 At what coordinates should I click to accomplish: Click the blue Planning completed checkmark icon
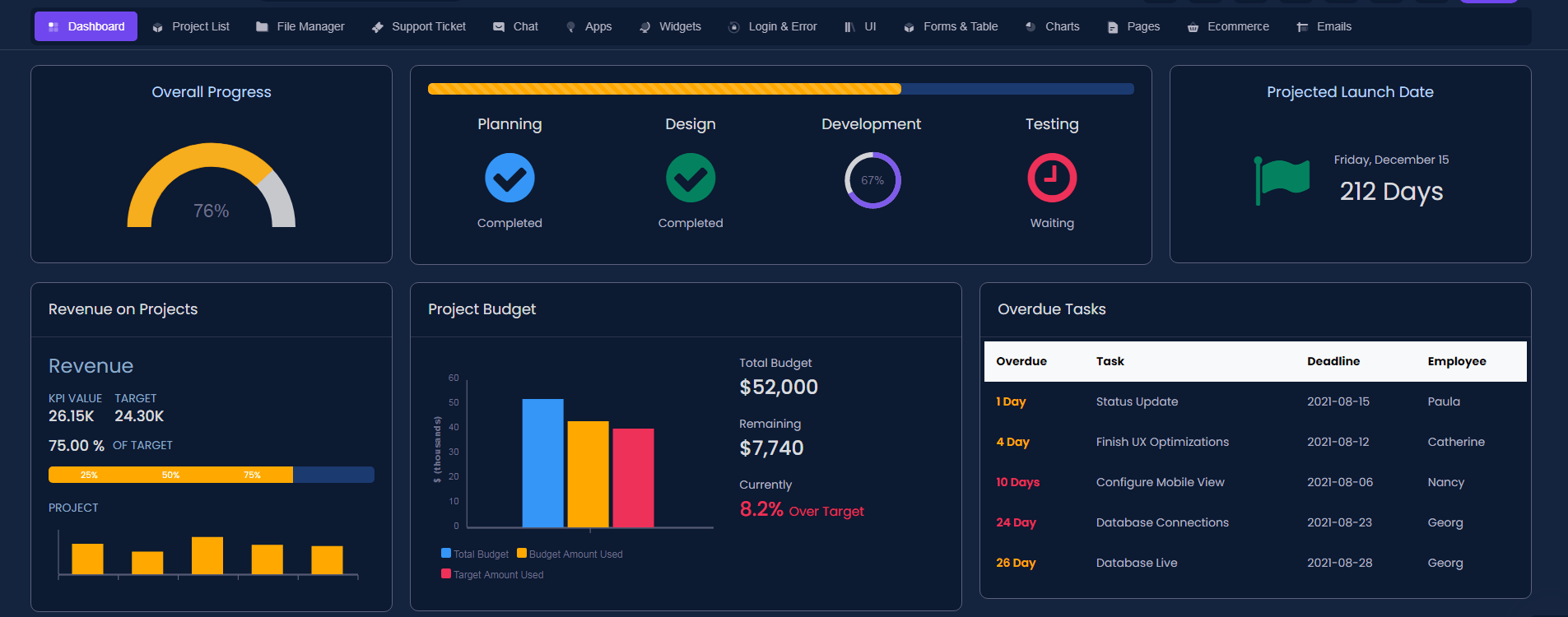[509, 178]
